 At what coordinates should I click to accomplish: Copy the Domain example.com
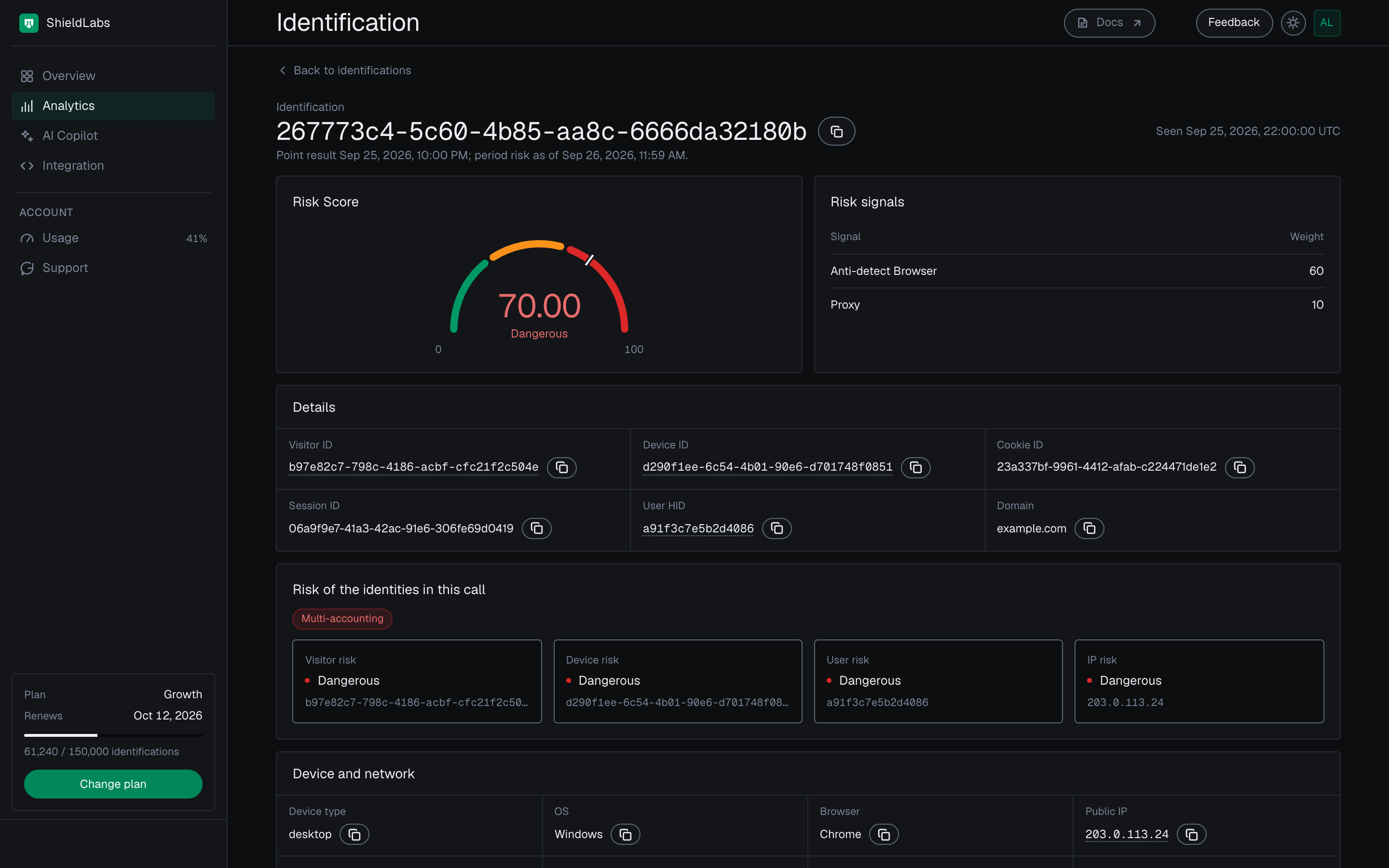click(x=1089, y=528)
